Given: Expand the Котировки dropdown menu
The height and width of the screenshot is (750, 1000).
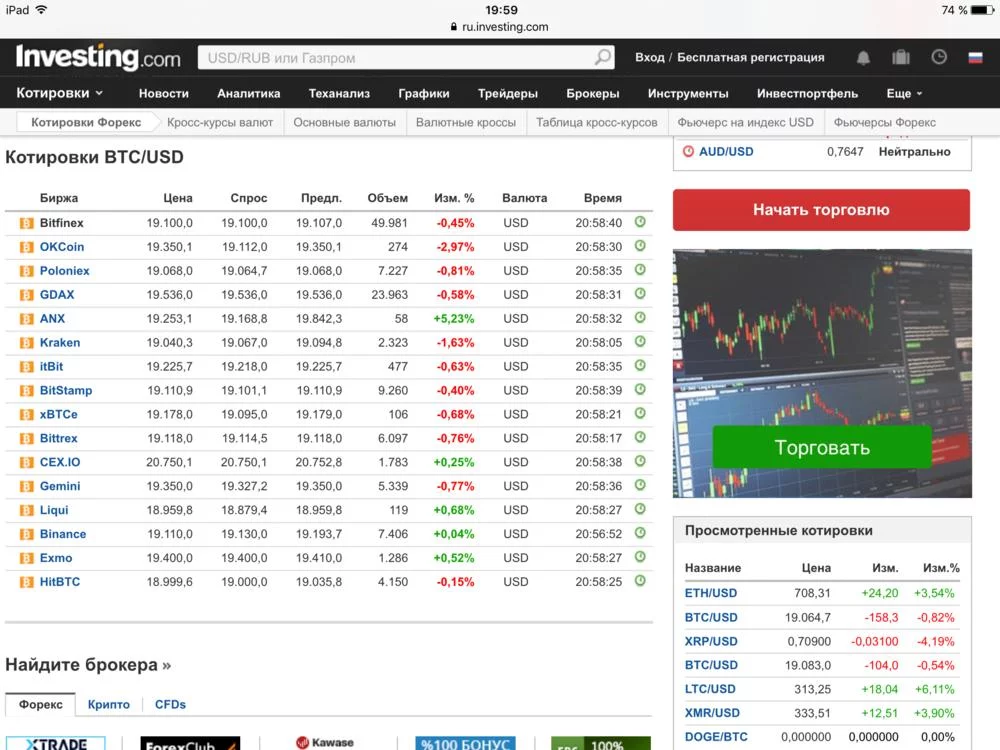Looking at the screenshot, I should point(59,93).
